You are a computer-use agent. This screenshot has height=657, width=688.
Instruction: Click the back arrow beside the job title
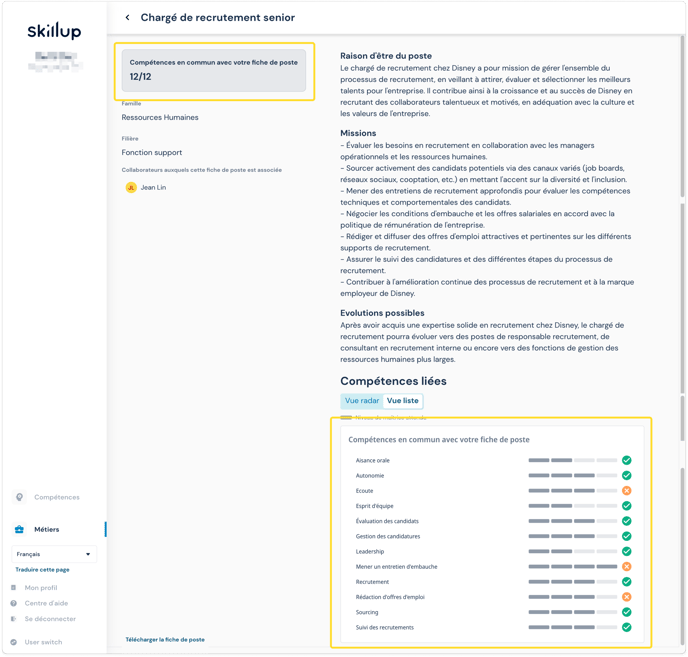(x=127, y=18)
